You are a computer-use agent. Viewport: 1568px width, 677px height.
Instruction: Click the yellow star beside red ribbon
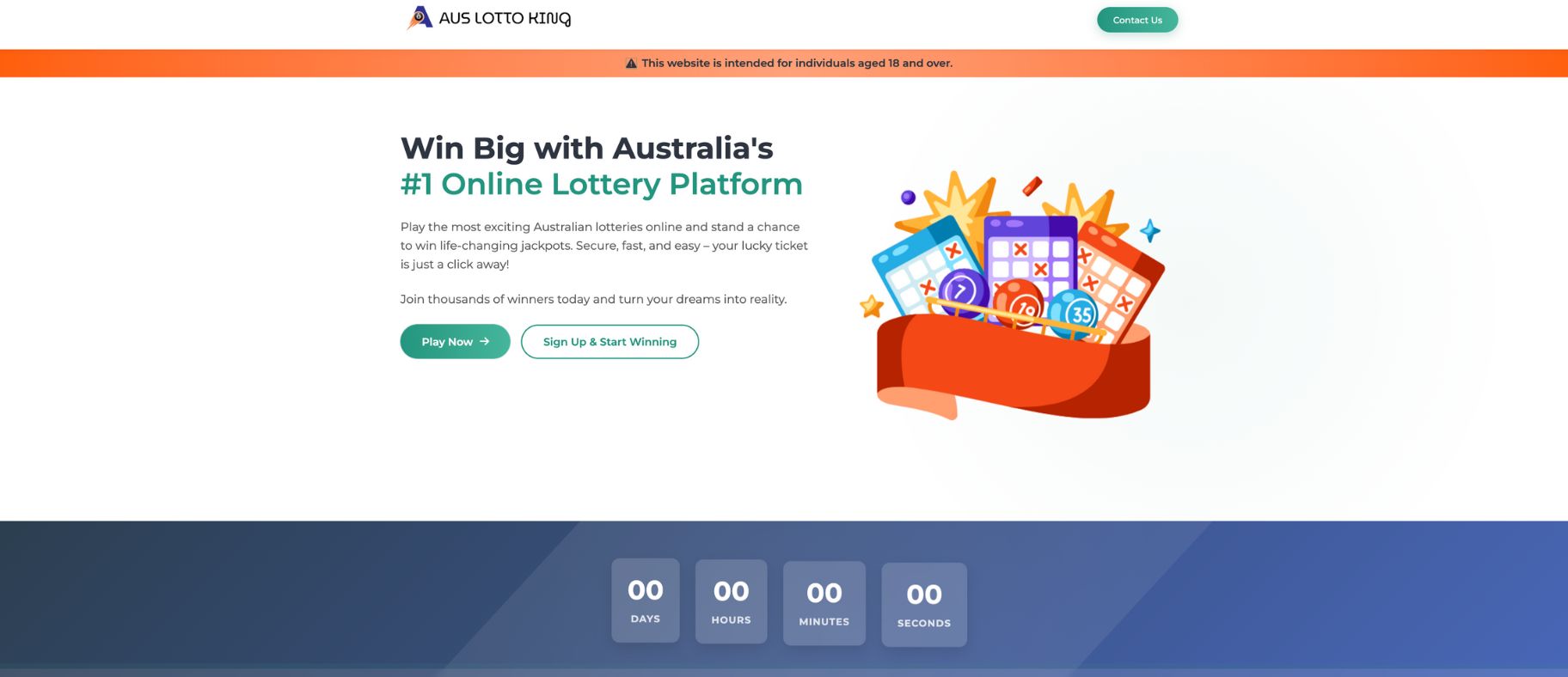[x=872, y=306]
